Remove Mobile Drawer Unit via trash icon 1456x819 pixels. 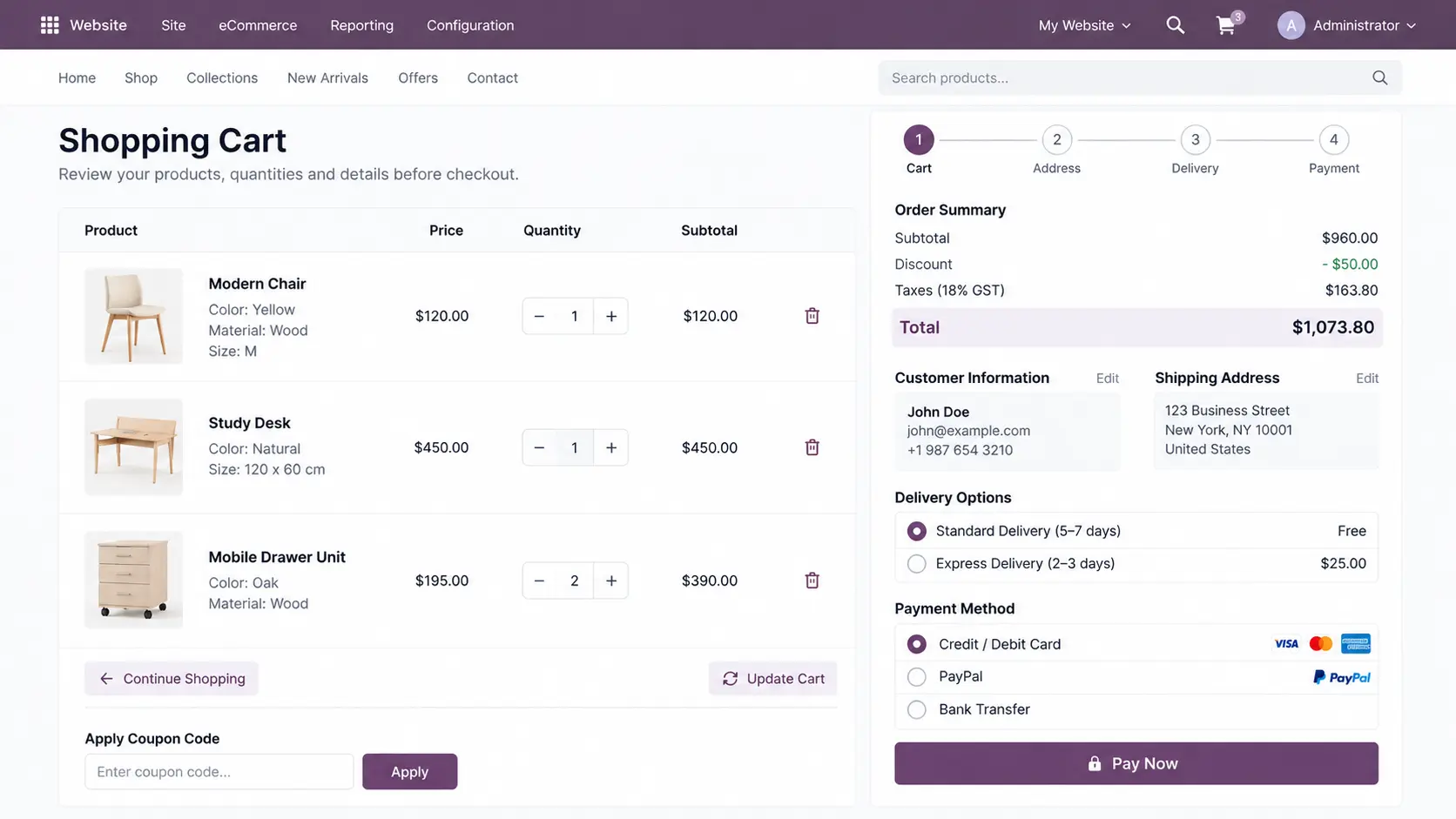812,581
